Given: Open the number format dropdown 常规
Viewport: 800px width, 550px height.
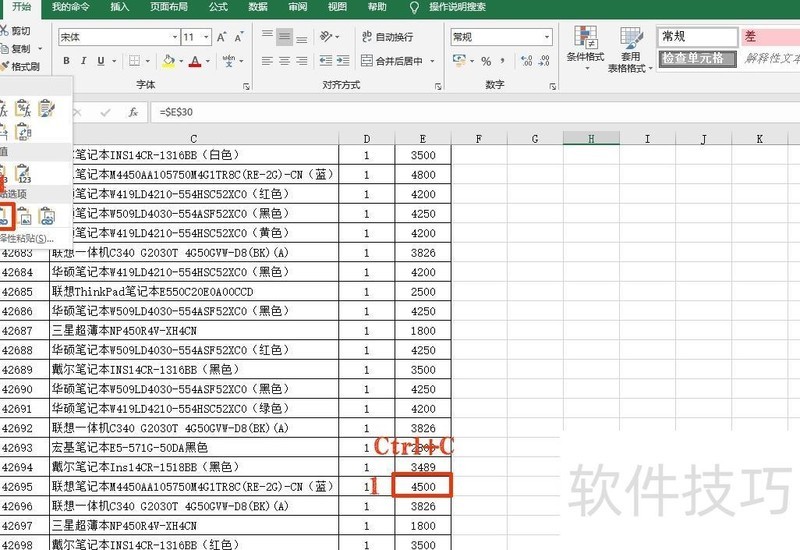Looking at the screenshot, I should pos(547,37).
